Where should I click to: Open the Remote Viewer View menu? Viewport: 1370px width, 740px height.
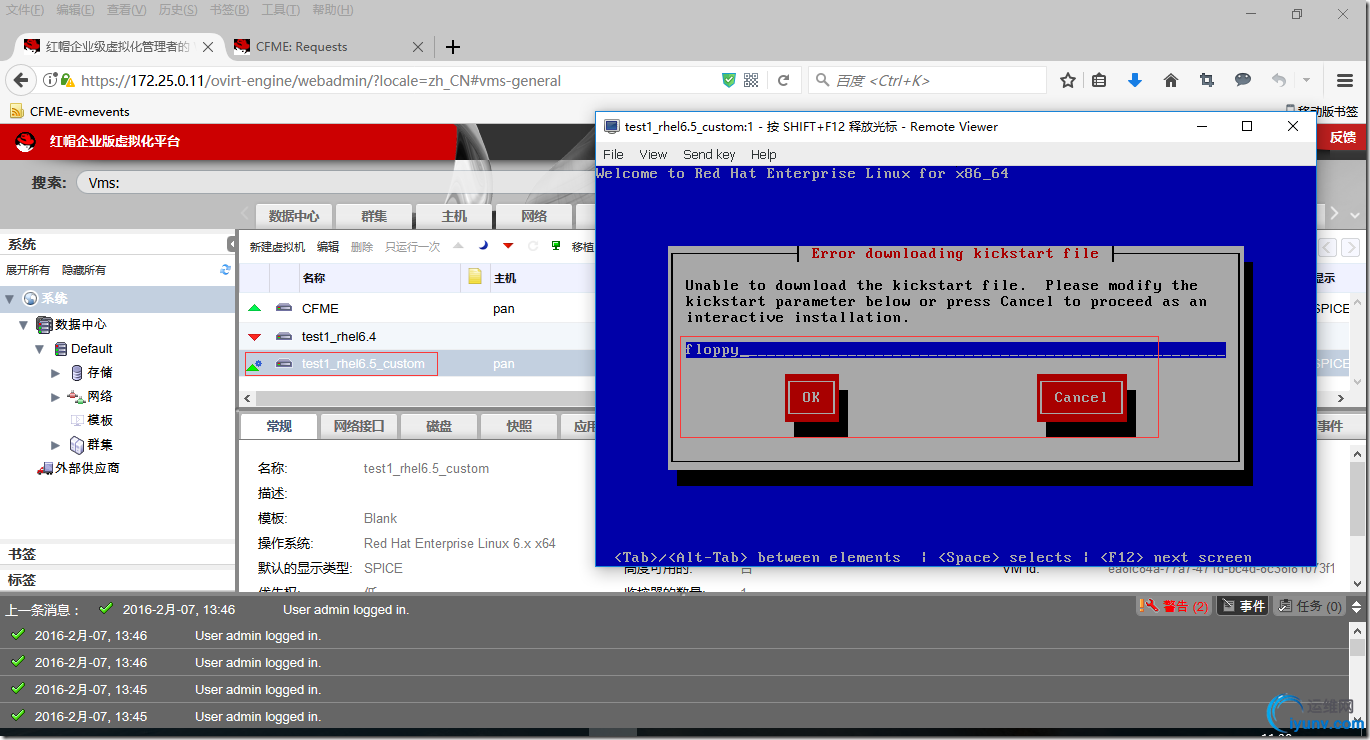653,154
